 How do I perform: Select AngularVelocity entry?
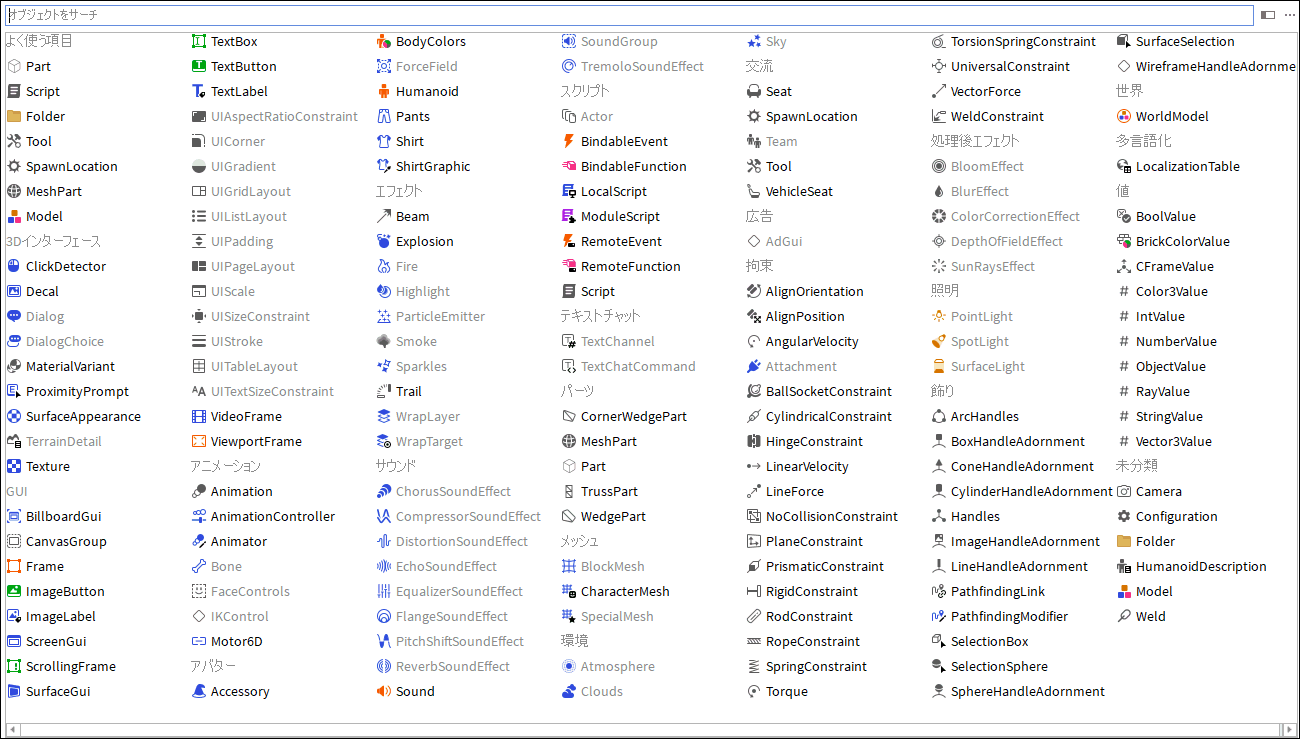pyautogui.click(x=812, y=341)
